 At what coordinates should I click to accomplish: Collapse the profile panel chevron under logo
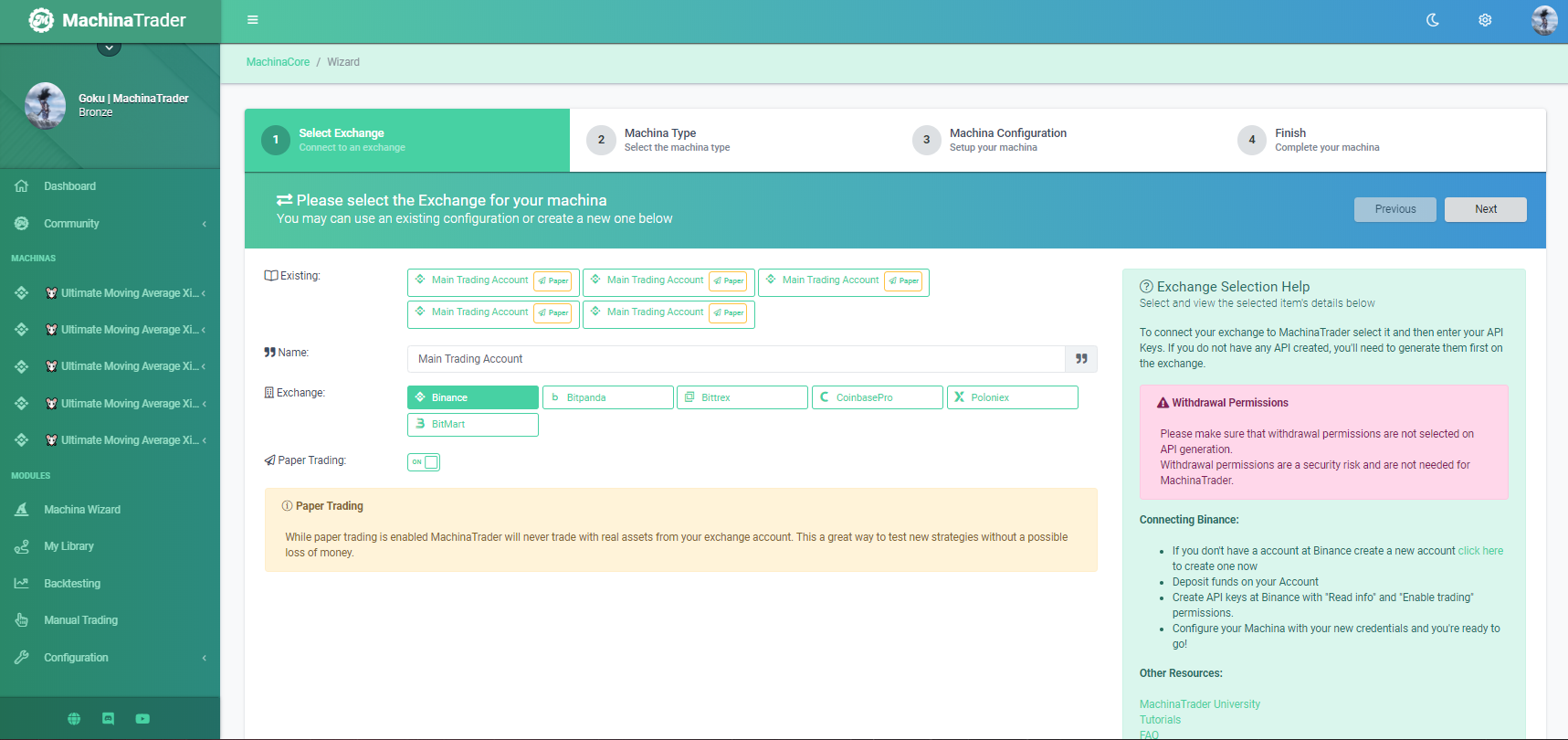(x=109, y=48)
